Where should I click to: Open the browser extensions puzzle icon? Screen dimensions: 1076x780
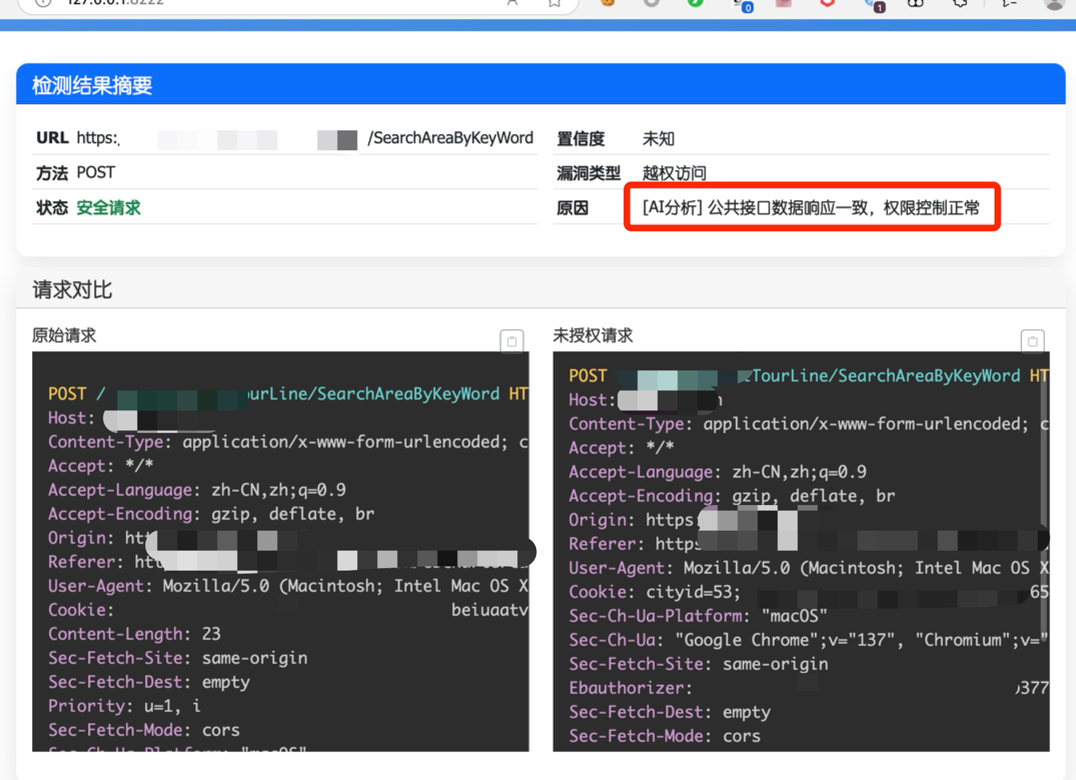(x=959, y=3)
